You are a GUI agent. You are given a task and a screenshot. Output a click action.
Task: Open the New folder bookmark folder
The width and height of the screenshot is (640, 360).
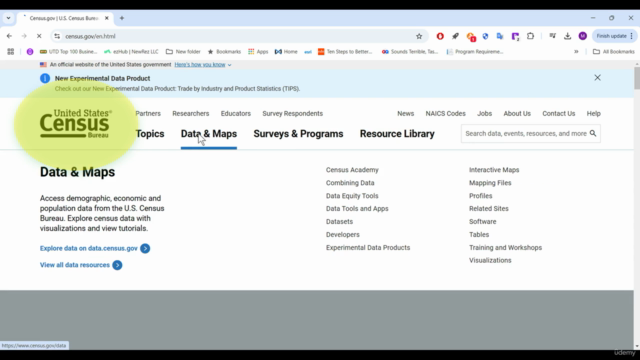tap(183, 51)
